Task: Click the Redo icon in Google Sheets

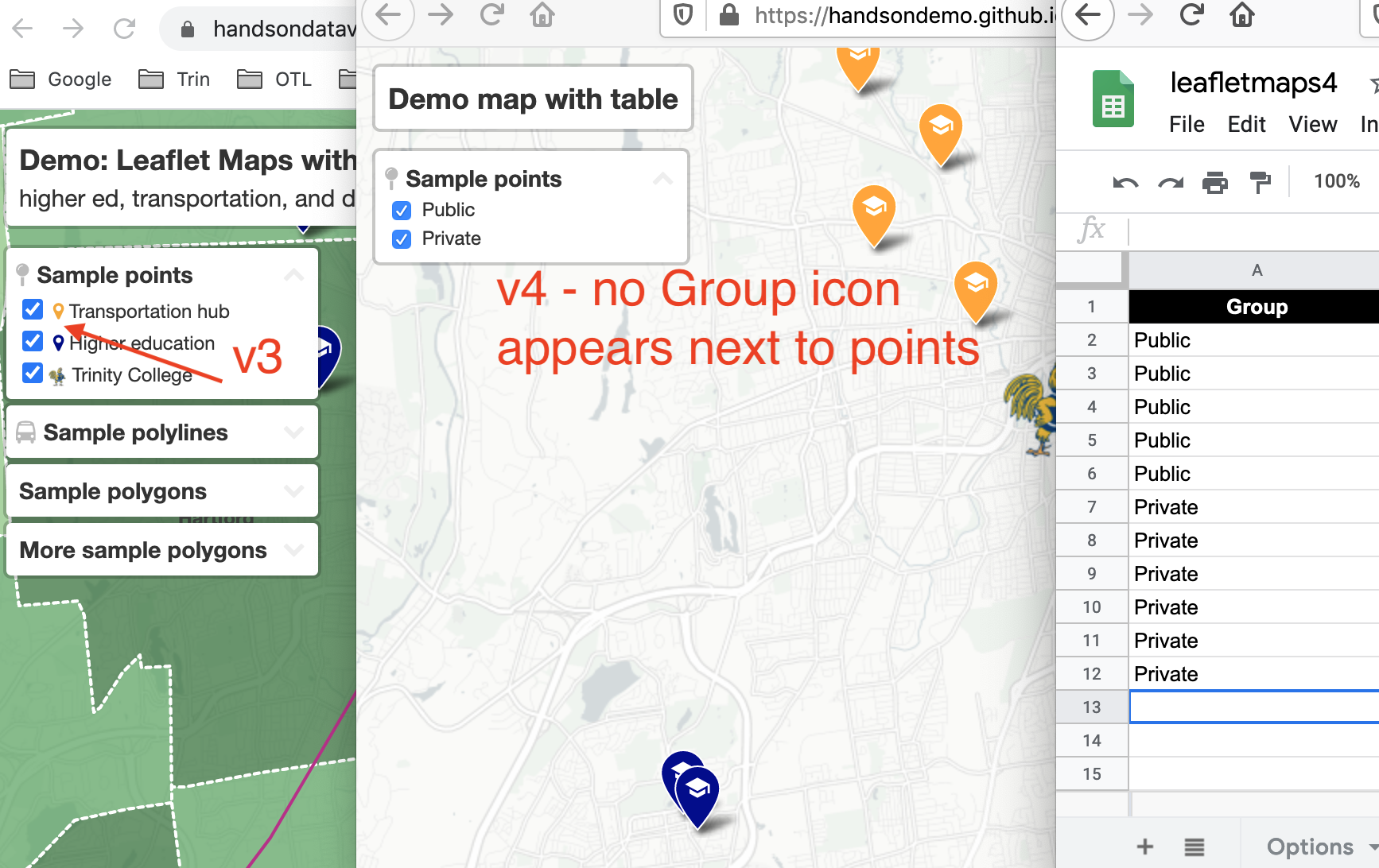Action: coord(1169,181)
